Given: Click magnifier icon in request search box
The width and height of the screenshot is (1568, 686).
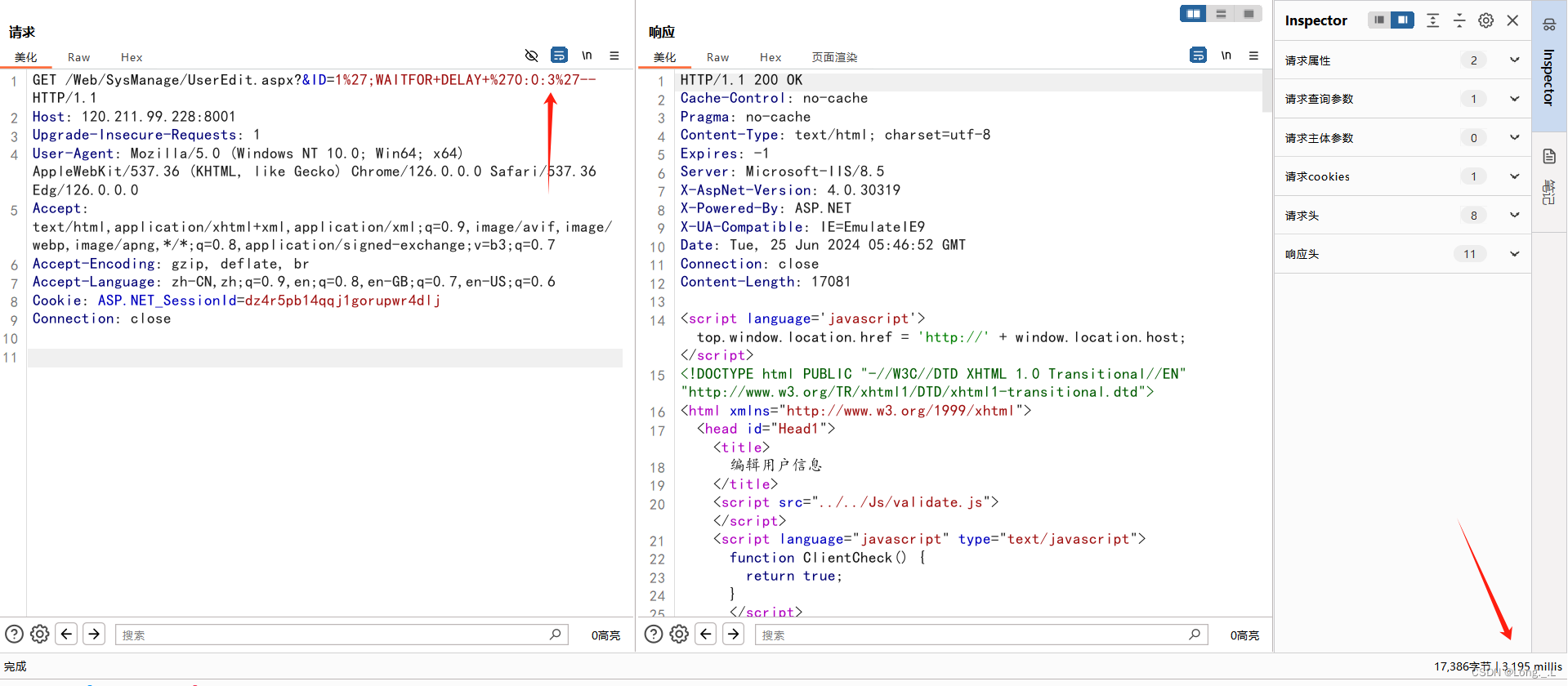Looking at the screenshot, I should point(556,635).
